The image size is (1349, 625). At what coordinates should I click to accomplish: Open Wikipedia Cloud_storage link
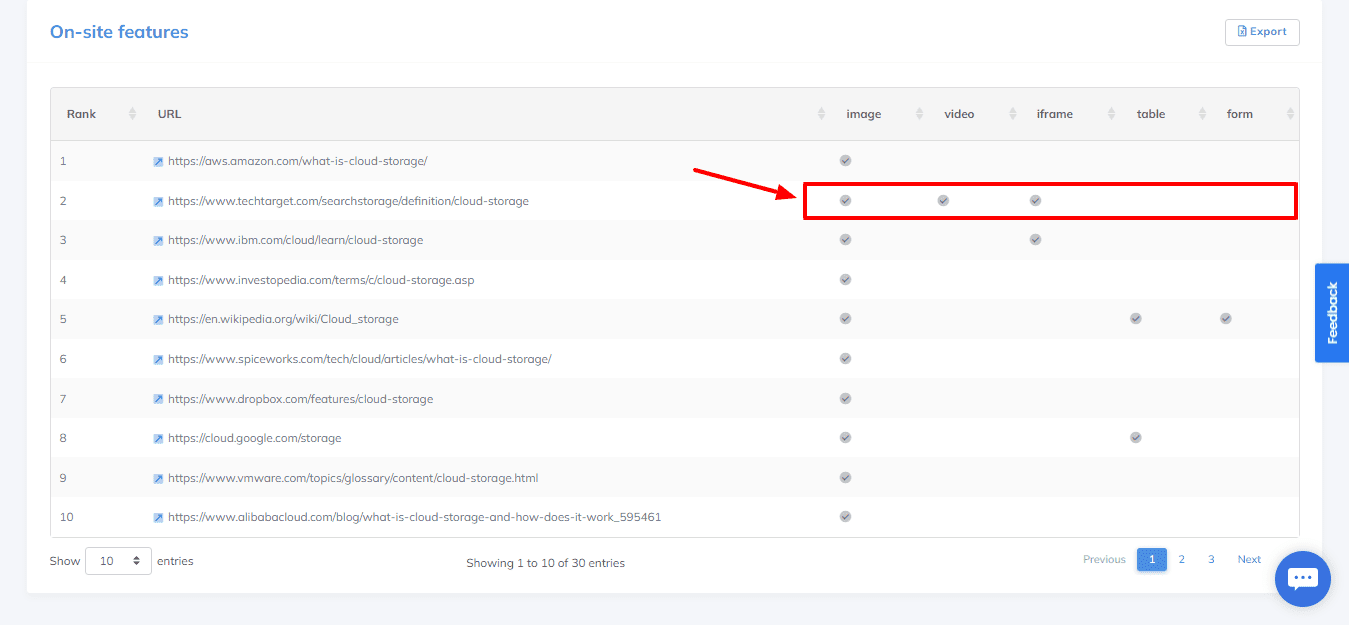(283, 320)
